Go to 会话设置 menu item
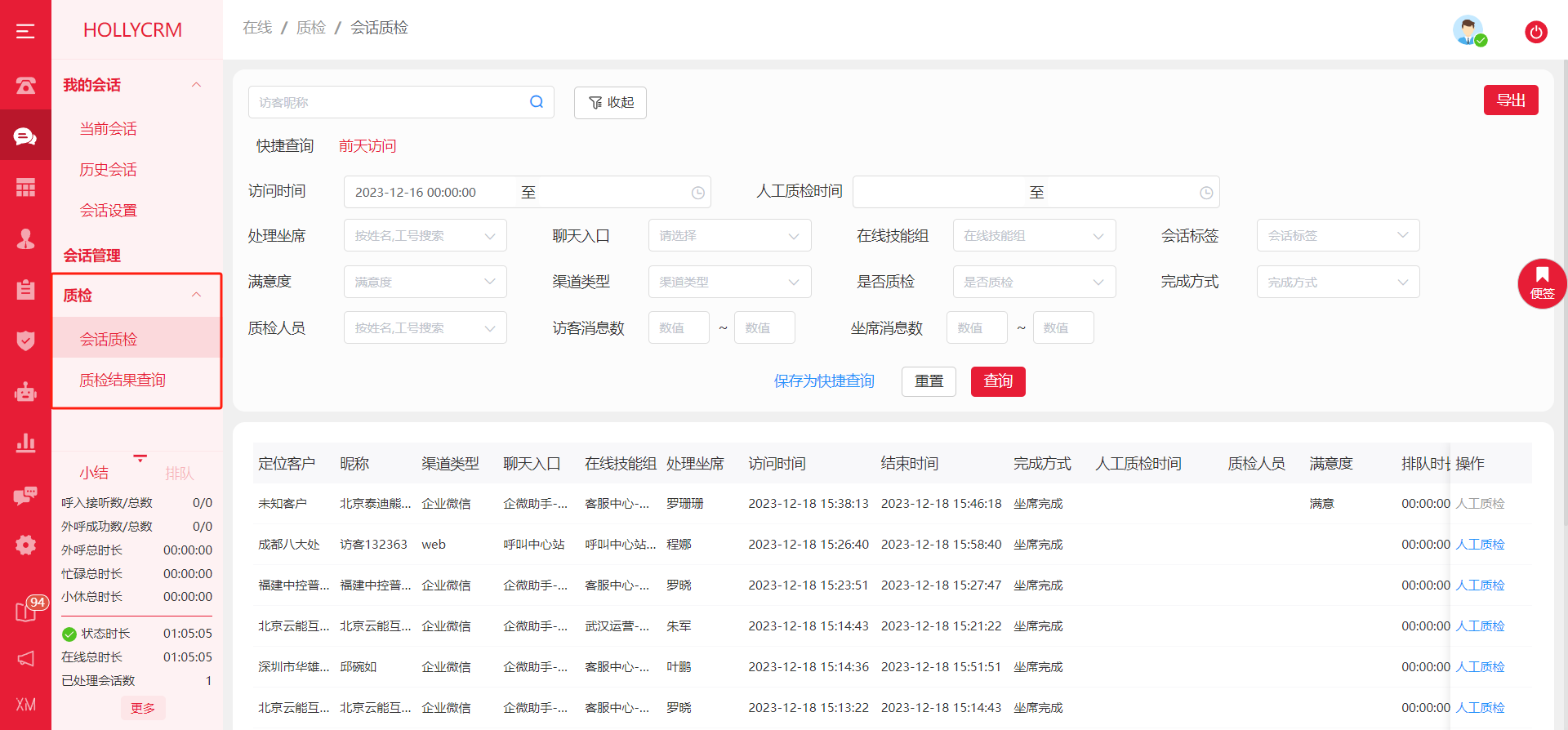Viewport: 1568px width, 730px height. click(109, 211)
